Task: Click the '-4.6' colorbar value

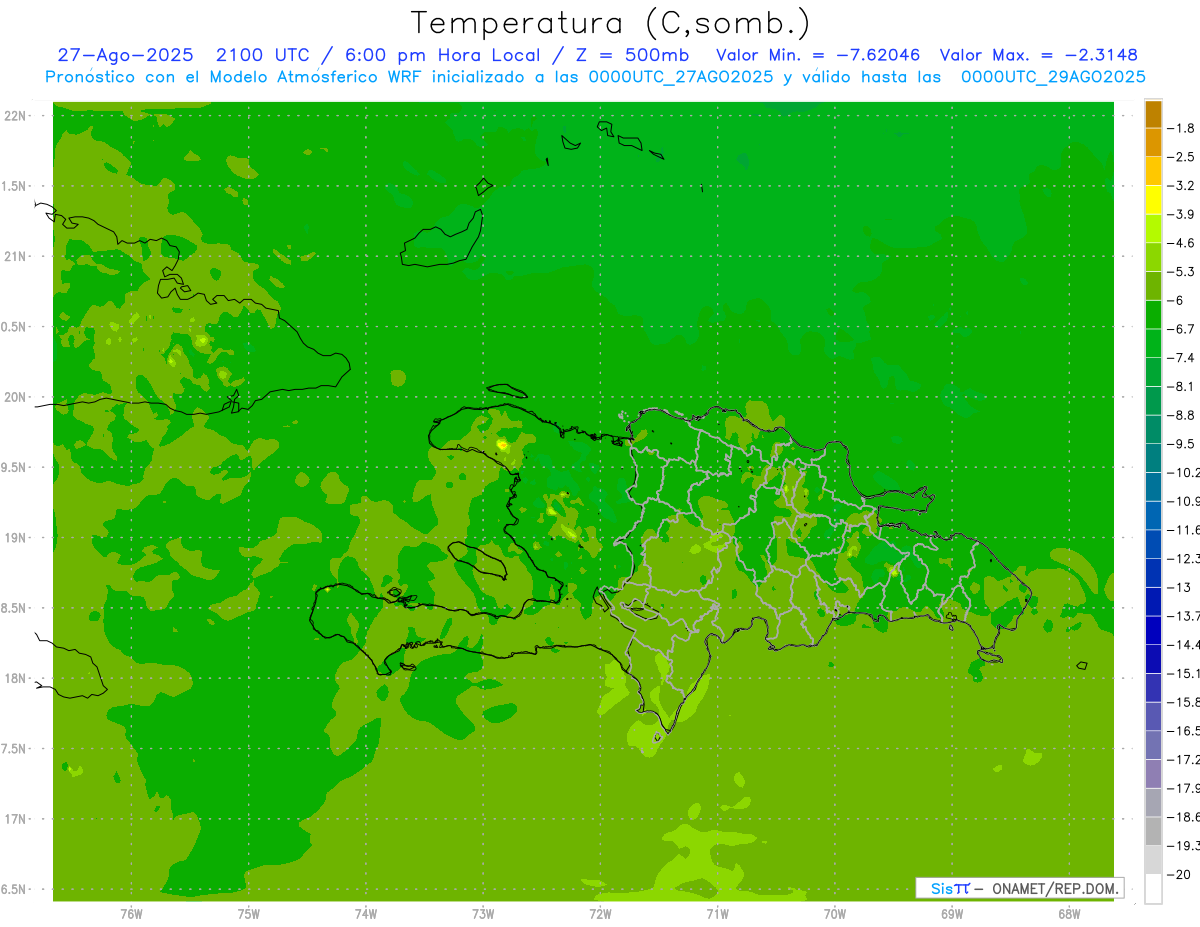Action: tap(1182, 243)
